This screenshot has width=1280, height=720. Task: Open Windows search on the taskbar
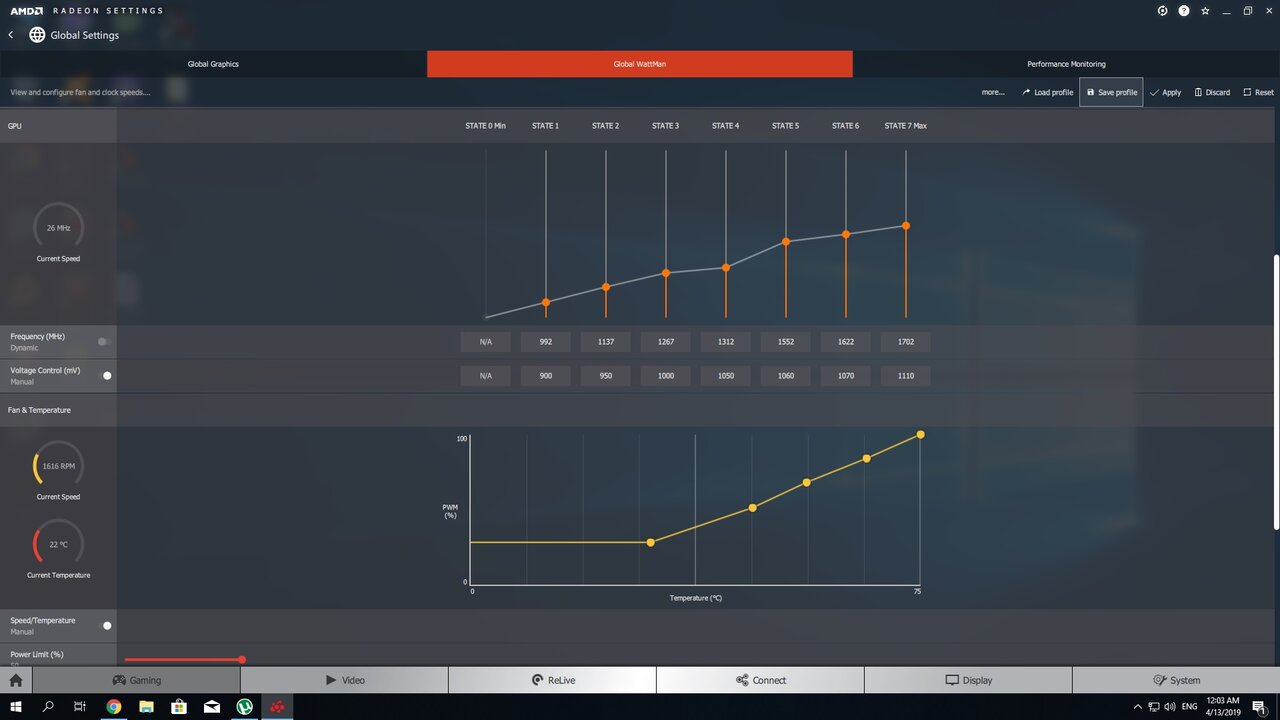[x=48, y=706]
